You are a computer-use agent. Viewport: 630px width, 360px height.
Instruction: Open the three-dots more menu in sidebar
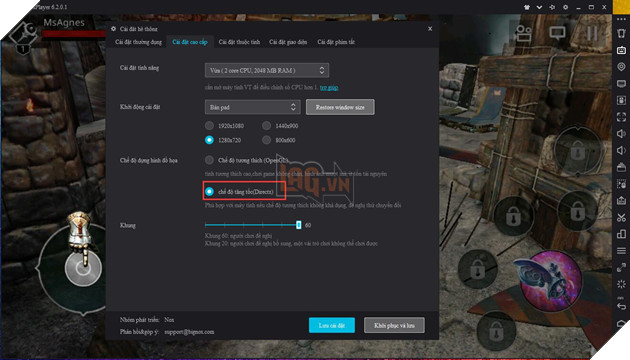point(621,19)
